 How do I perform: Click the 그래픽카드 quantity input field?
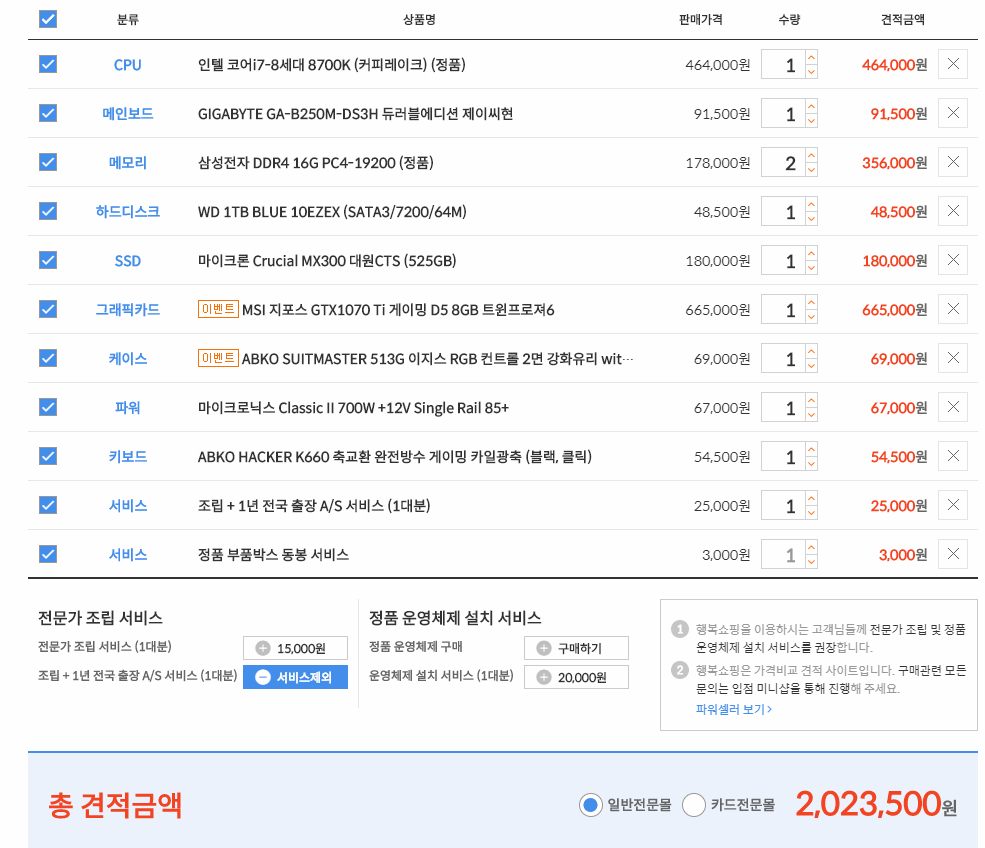click(783, 309)
